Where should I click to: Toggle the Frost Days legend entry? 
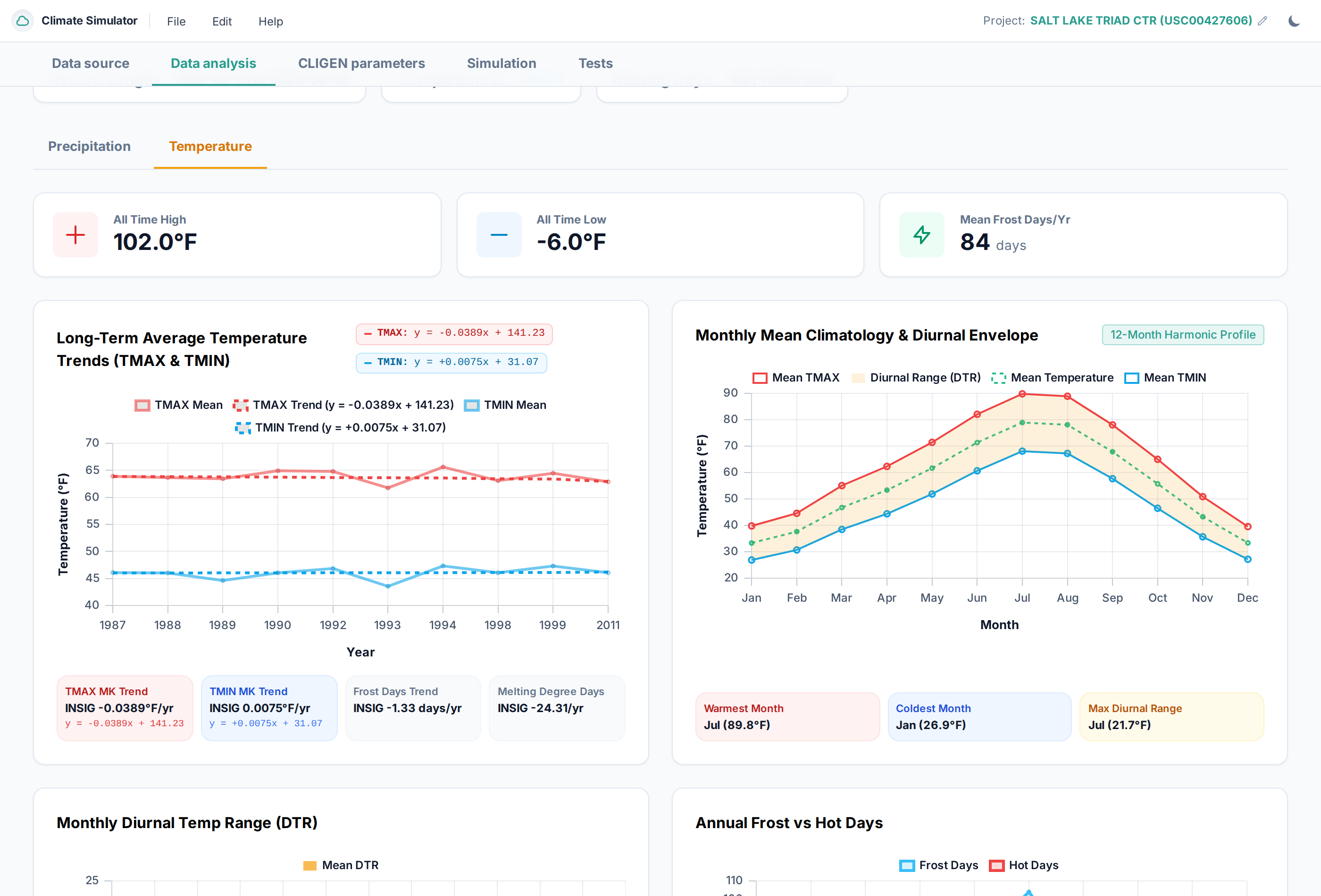(938, 865)
